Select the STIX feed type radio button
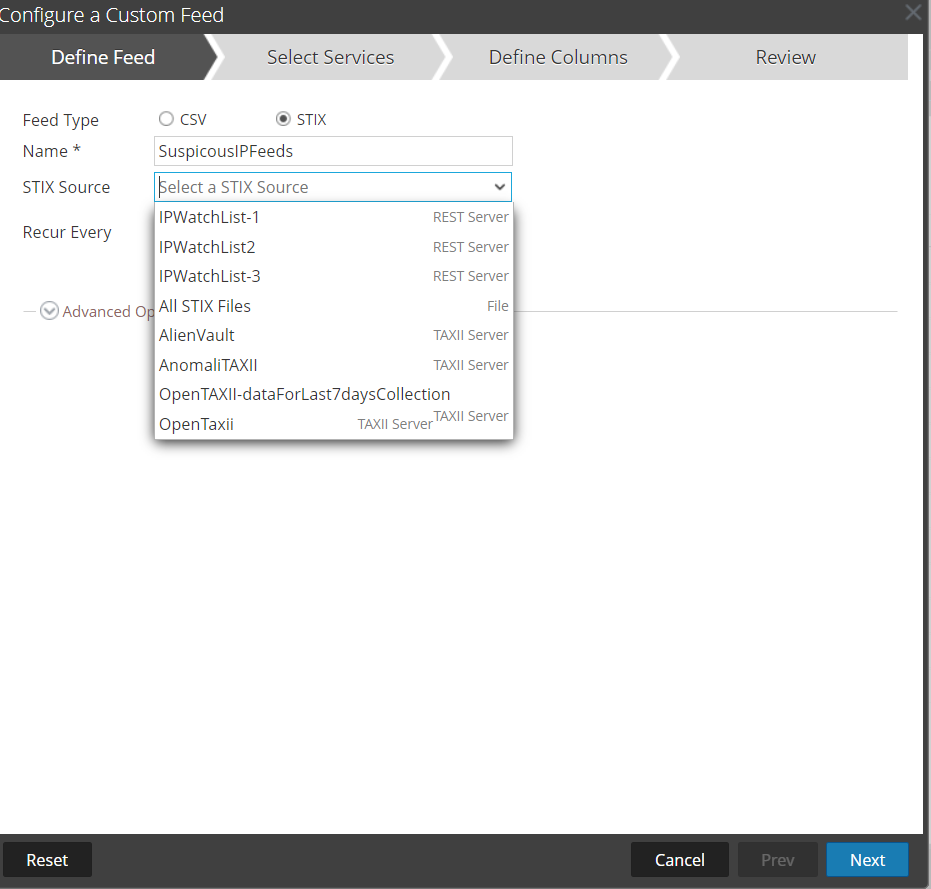The image size is (931, 889). pyautogui.click(x=283, y=119)
